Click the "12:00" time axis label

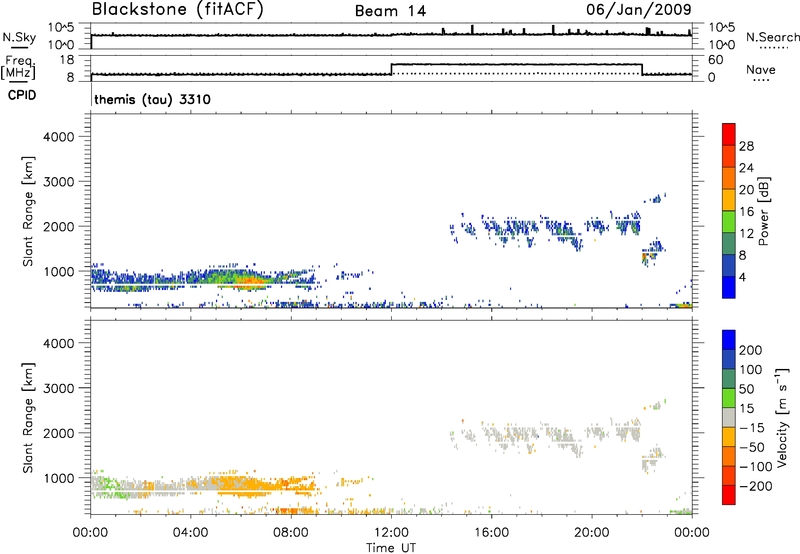[x=391, y=533]
